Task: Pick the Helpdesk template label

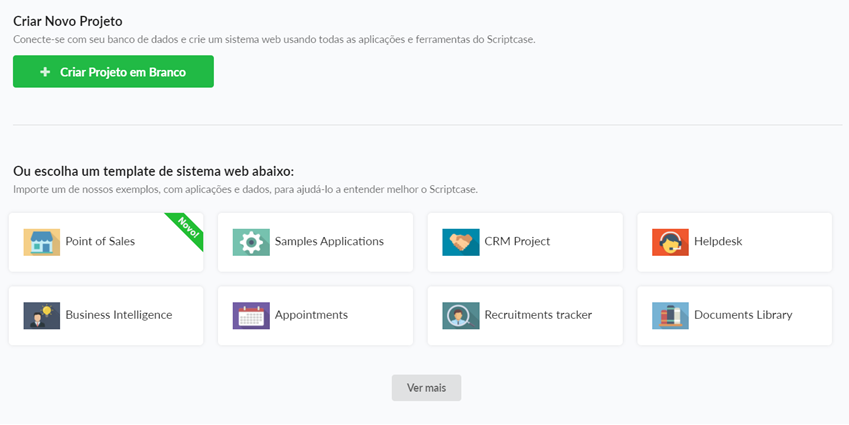Action: (x=718, y=241)
